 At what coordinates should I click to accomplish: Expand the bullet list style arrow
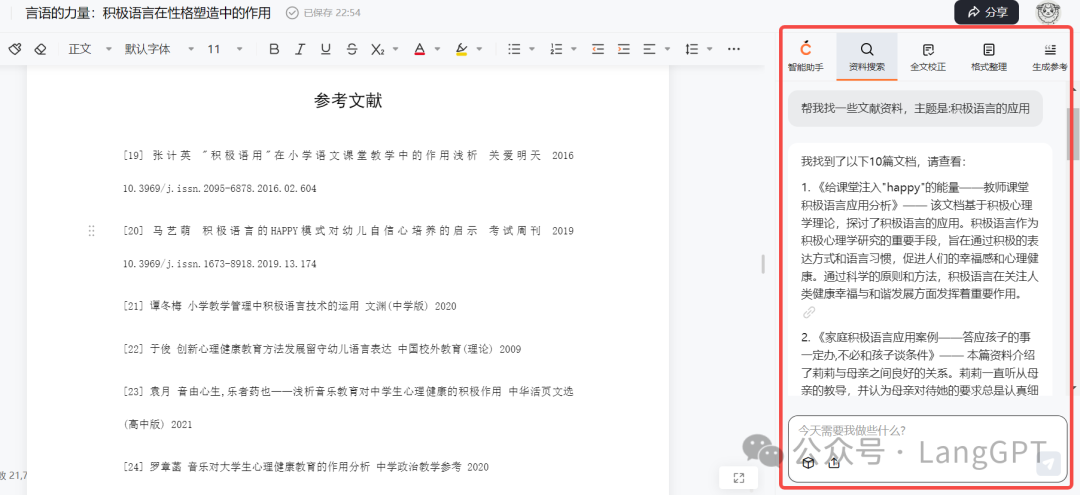click(532, 49)
